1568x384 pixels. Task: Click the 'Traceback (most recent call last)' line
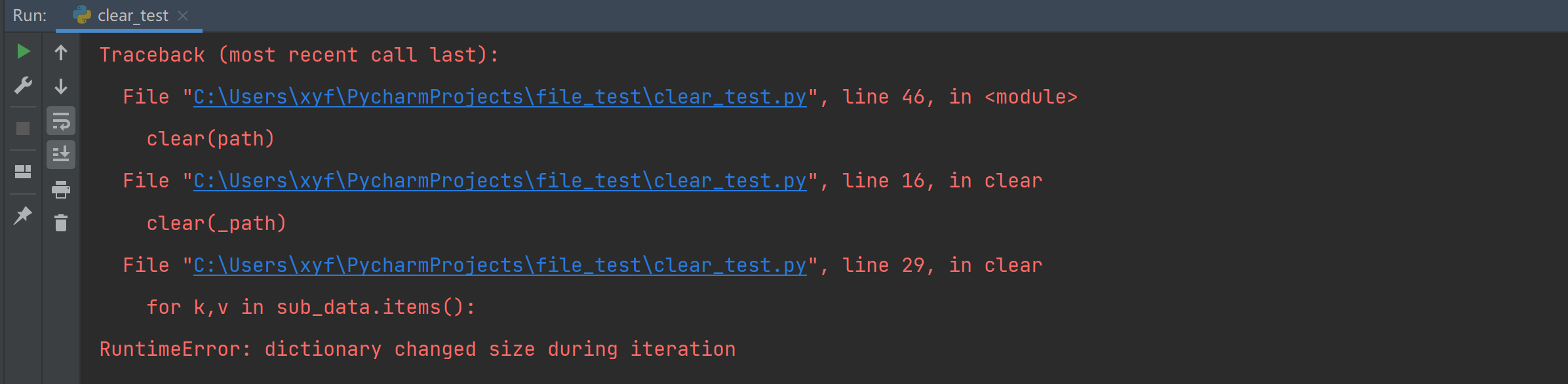pos(298,55)
